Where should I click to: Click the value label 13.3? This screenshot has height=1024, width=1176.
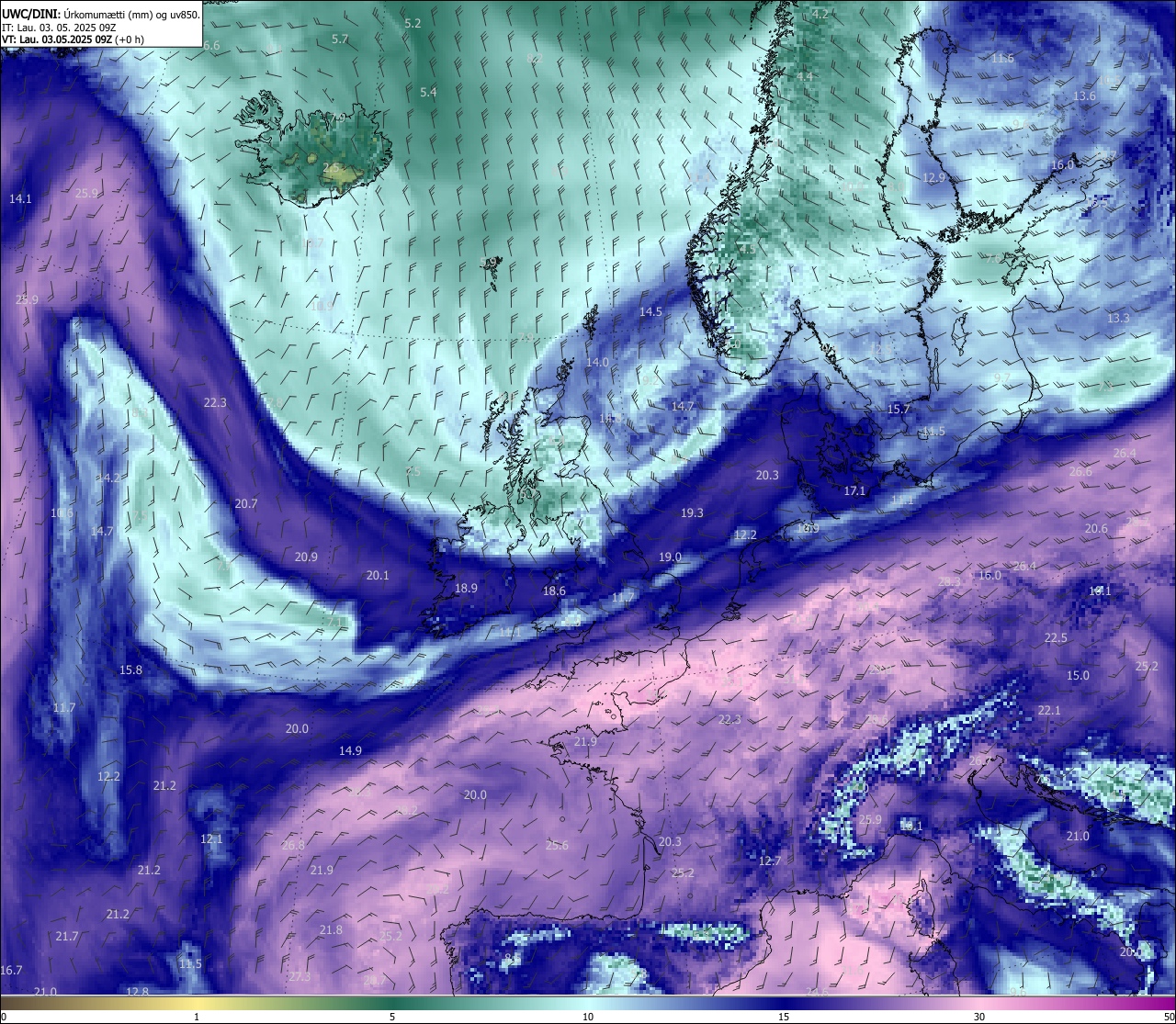(1118, 319)
